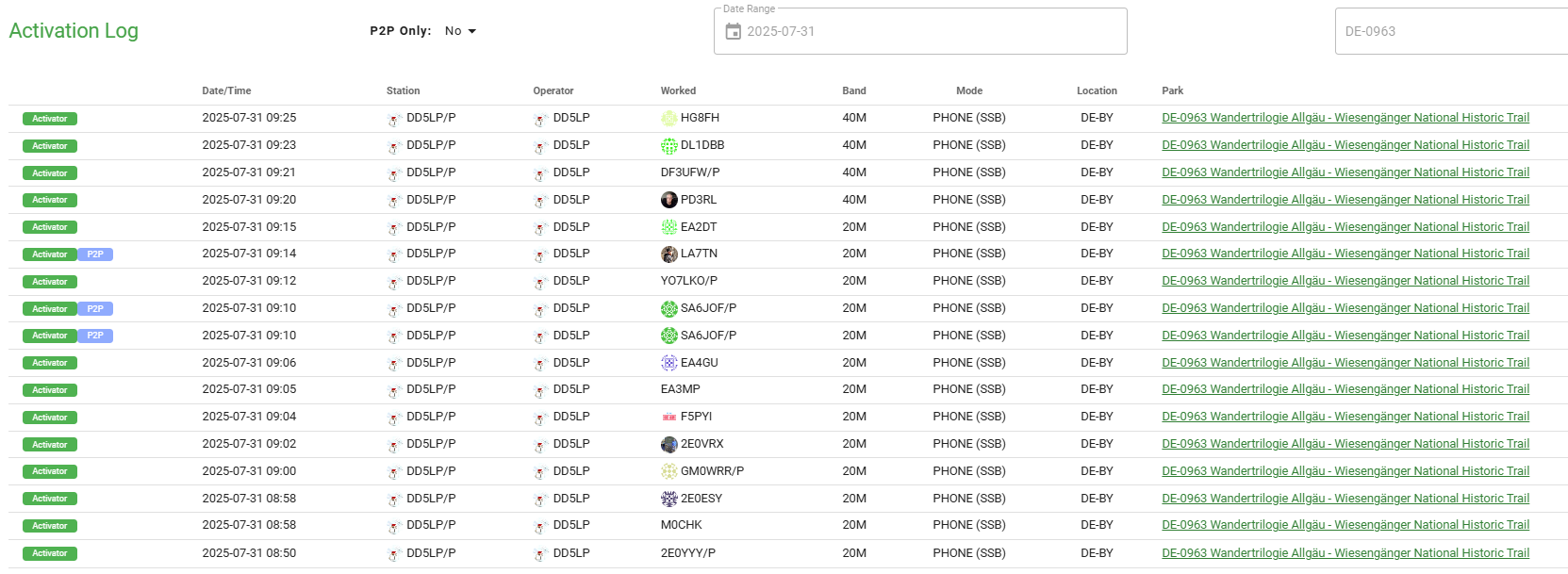Click the calendar icon in Date Range
1568x574 pixels.
coord(733,31)
